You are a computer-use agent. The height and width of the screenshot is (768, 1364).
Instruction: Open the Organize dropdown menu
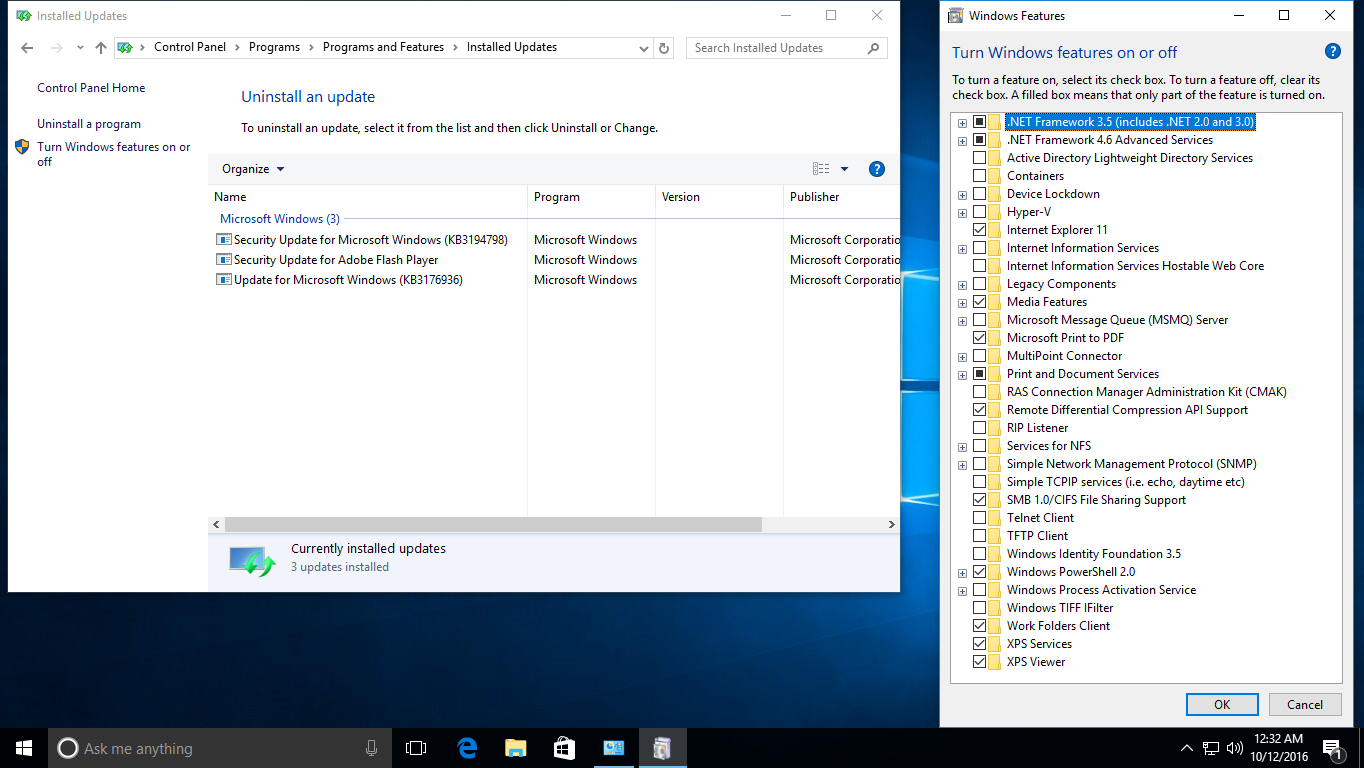coord(253,169)
